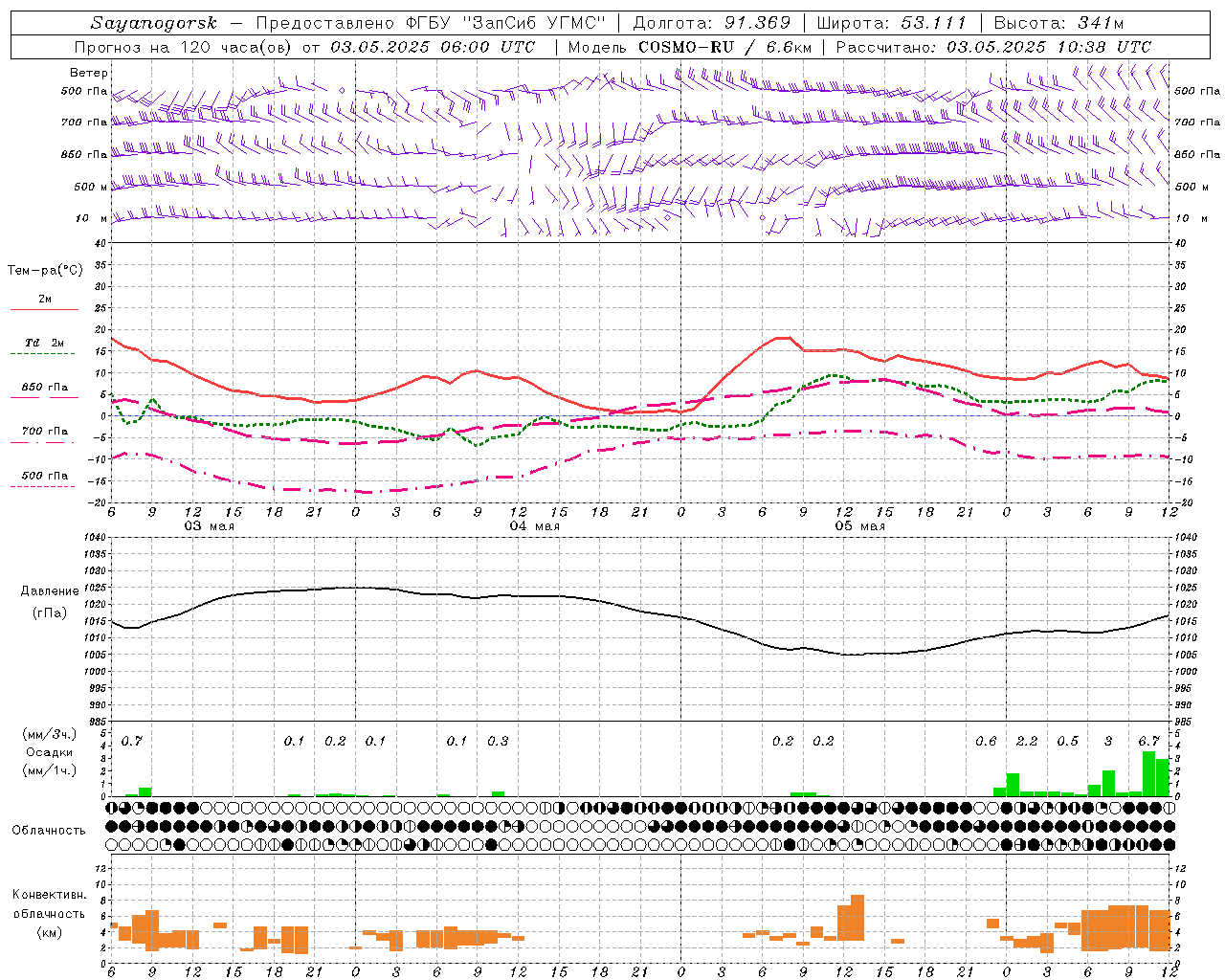The height and width of the screenshot is (980, 1225).
Task: Click the '6.7' precipitation amount value
Action: coord(1148,742)
